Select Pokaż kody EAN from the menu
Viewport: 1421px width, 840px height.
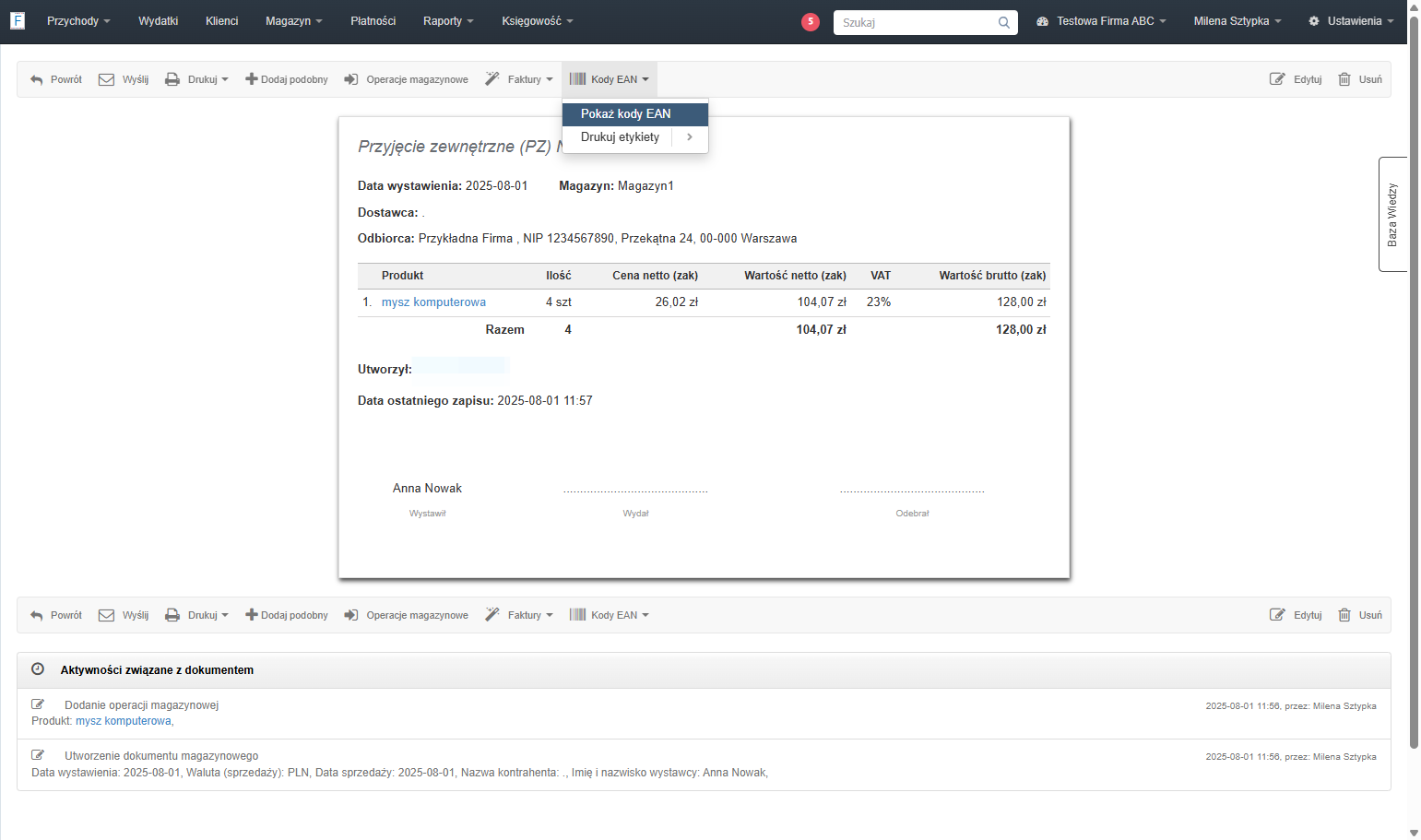click(635, 114)
